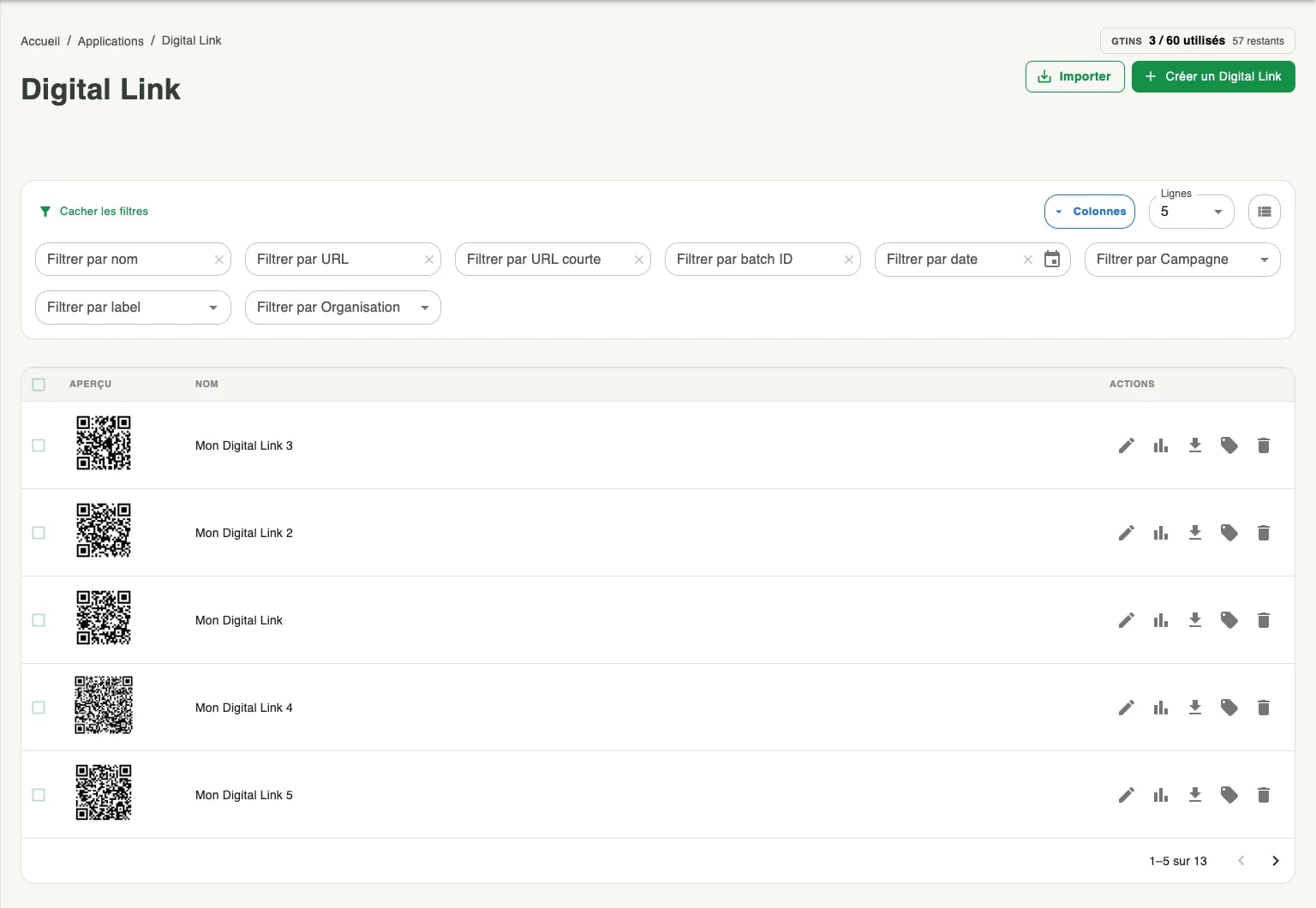This screenshot has width=1316, height=908.
Task: Check the Mon Digital Link 3 row
Action: (x=39, y=445)
